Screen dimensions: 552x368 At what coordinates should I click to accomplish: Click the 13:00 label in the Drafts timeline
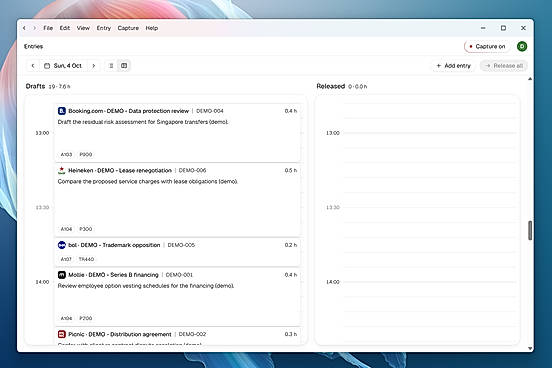pyautogui.click(x=42, y=133)
